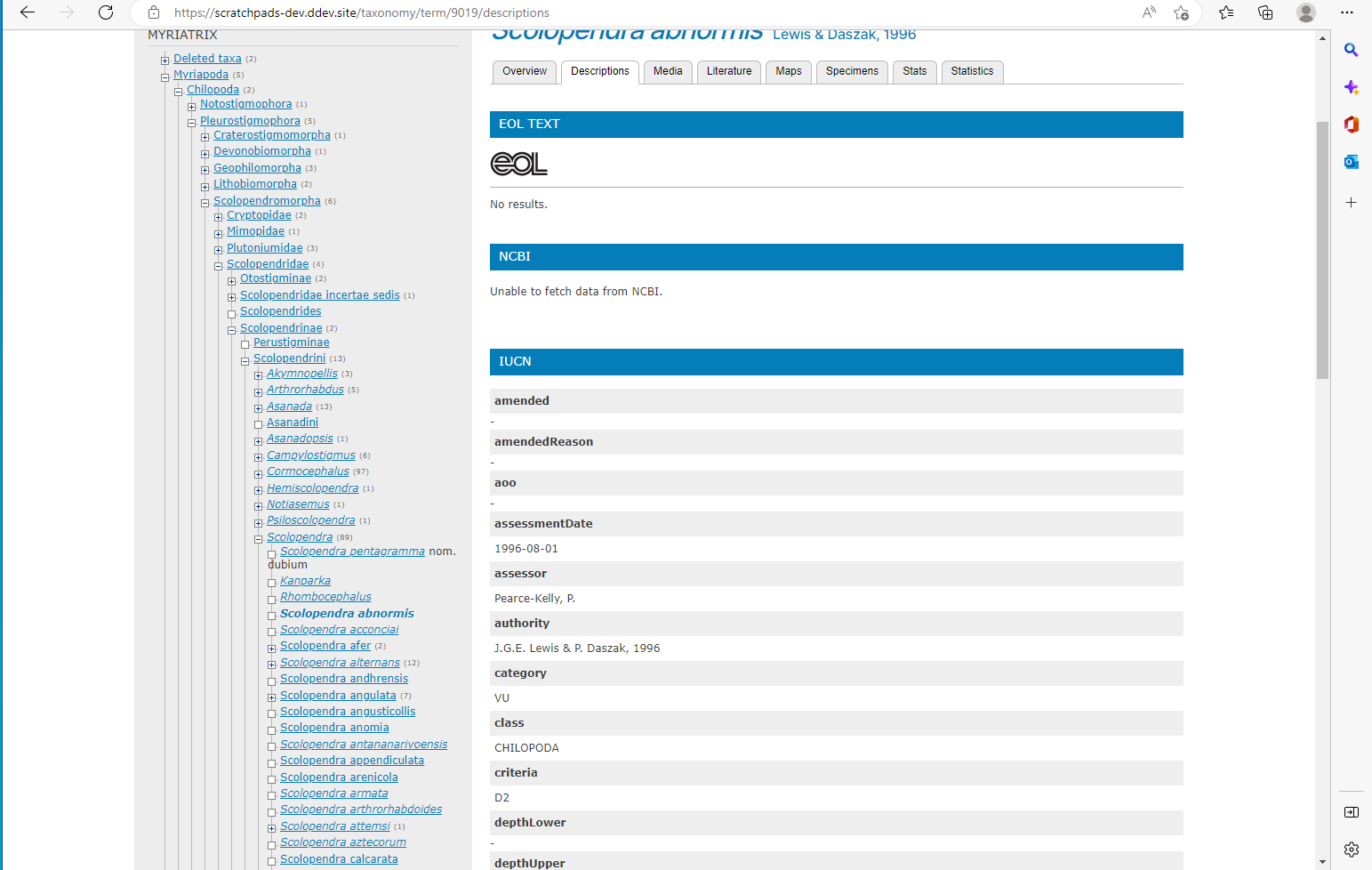The image size is (1372, 870).
Task: Open the Copilot sparkle icon in sidebar
Action: pos(1351,87)
